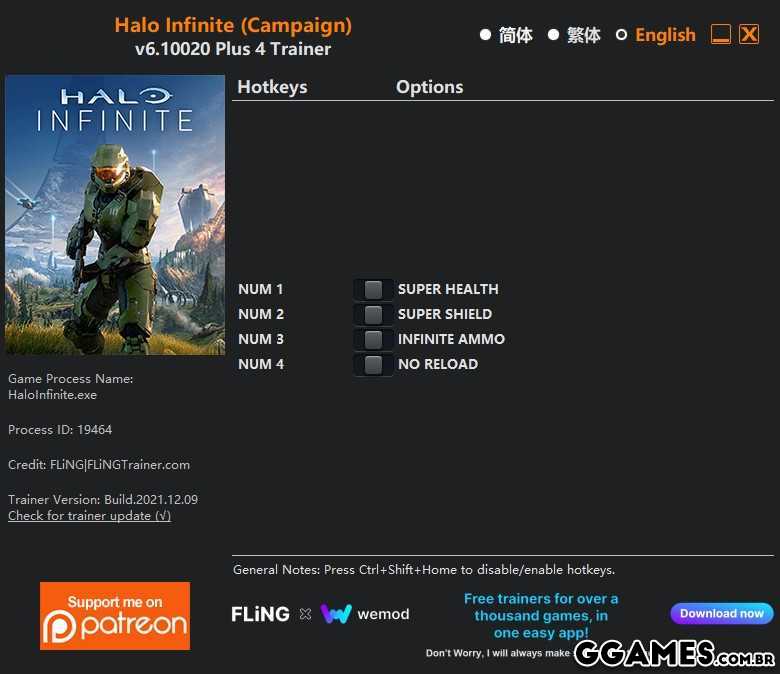780x674 pixels.
Task: Close the trainer with the X icon
Action: 749,35
